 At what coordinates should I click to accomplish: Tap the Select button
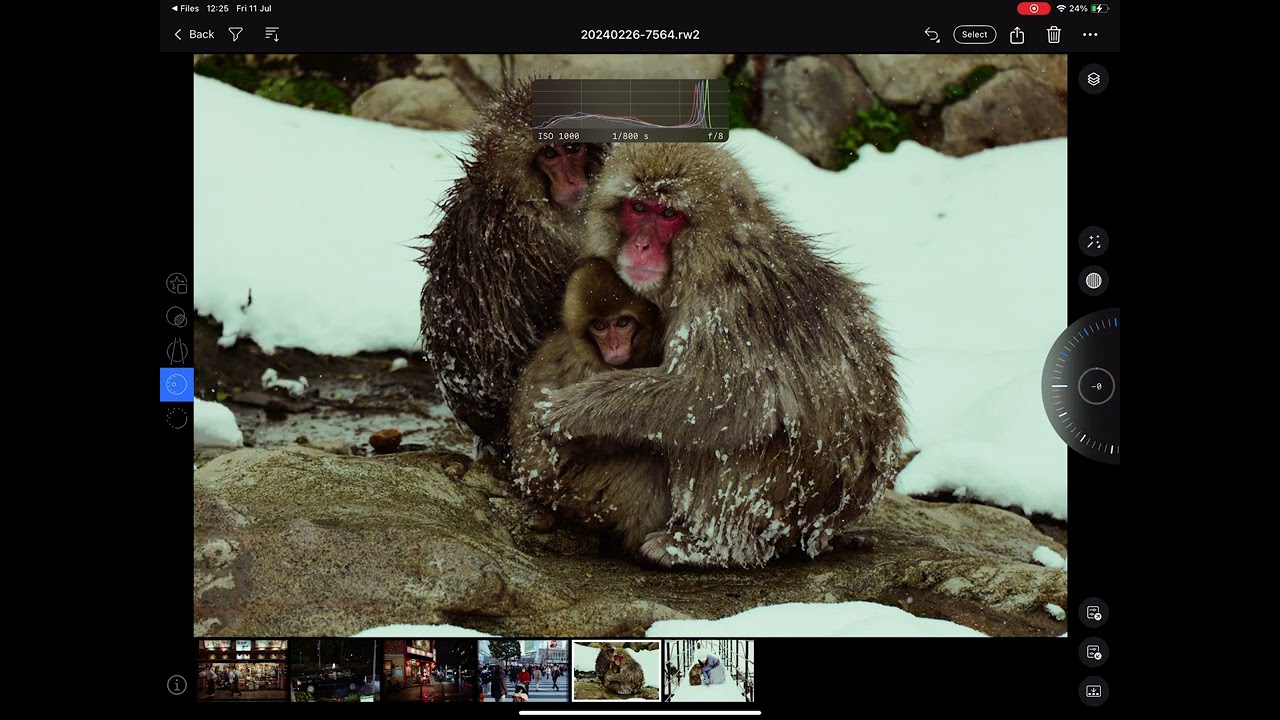(974, 34)
